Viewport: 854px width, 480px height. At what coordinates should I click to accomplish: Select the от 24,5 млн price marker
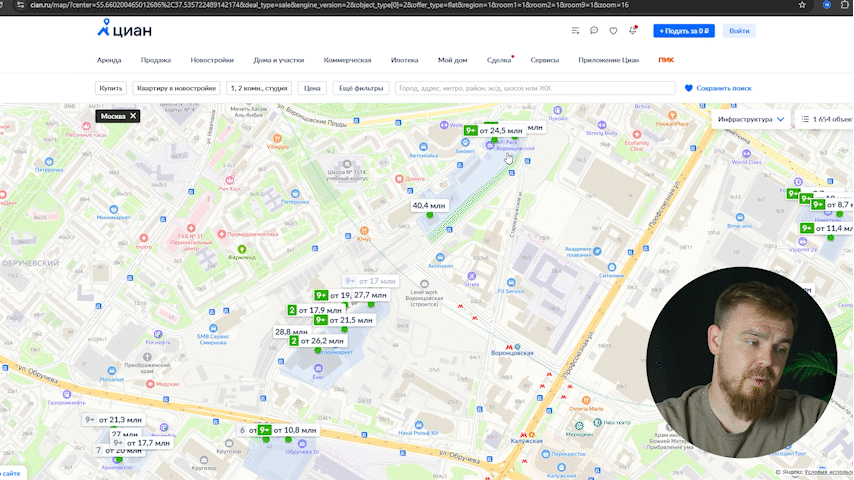pyautogui.click(x=495, y=131)
